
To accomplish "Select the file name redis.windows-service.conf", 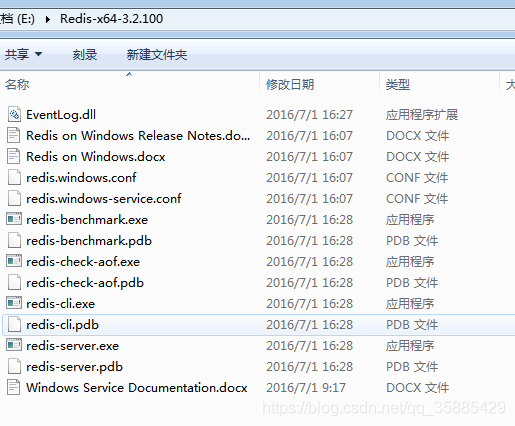I will click(x=104, y=199).
